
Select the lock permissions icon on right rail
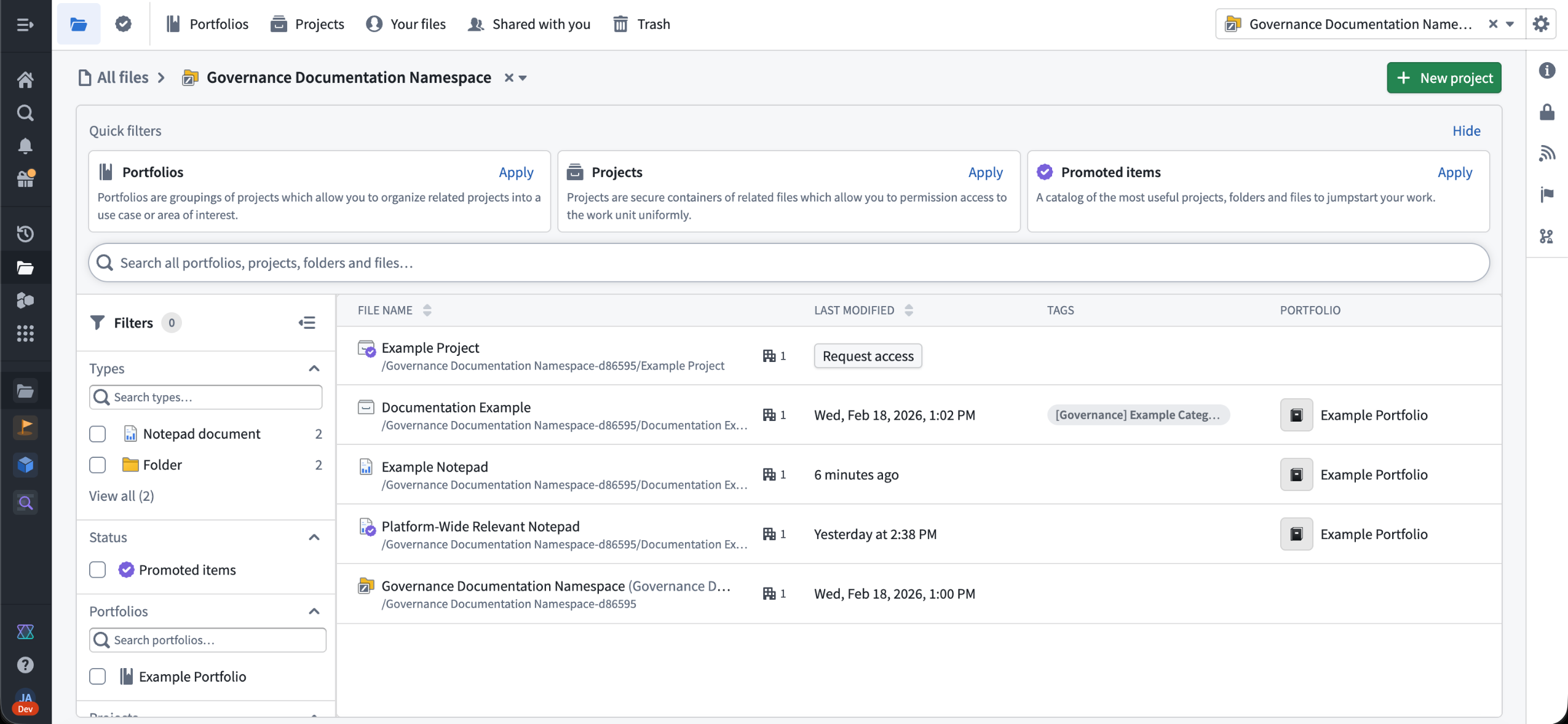tap(1548, 112)
